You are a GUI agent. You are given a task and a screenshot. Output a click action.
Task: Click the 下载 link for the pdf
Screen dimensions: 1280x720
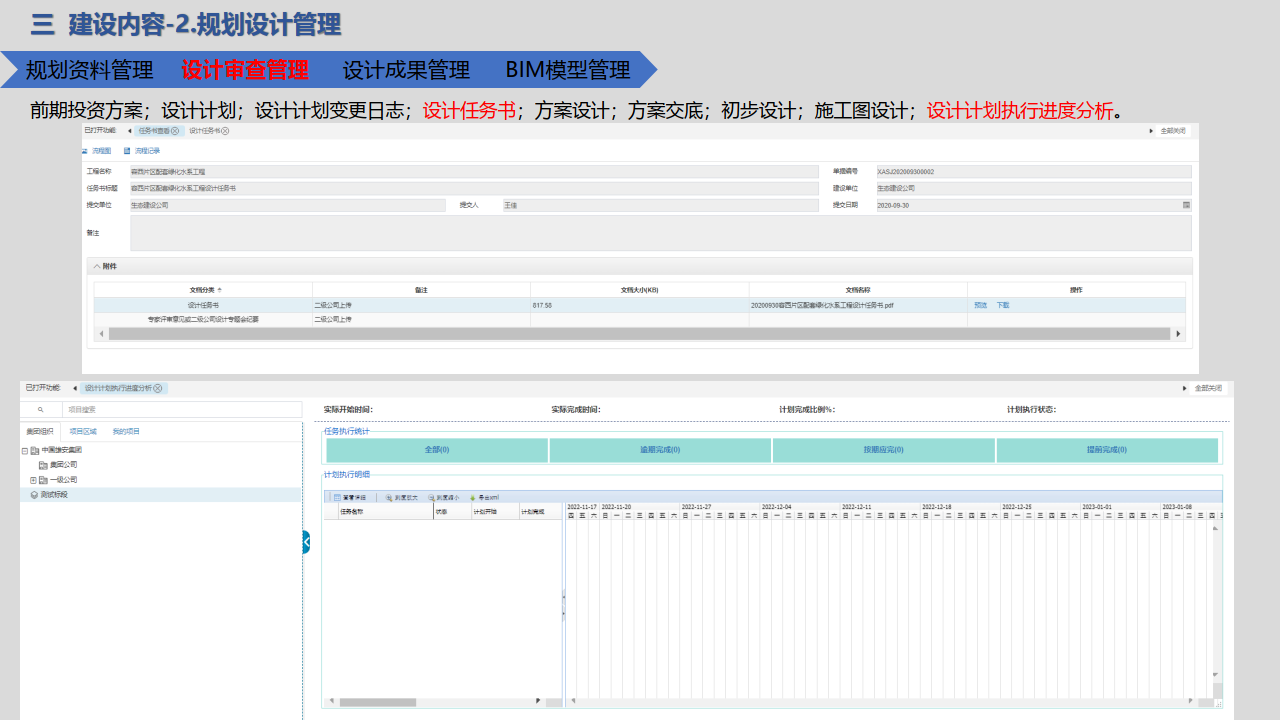point(1003,305)
